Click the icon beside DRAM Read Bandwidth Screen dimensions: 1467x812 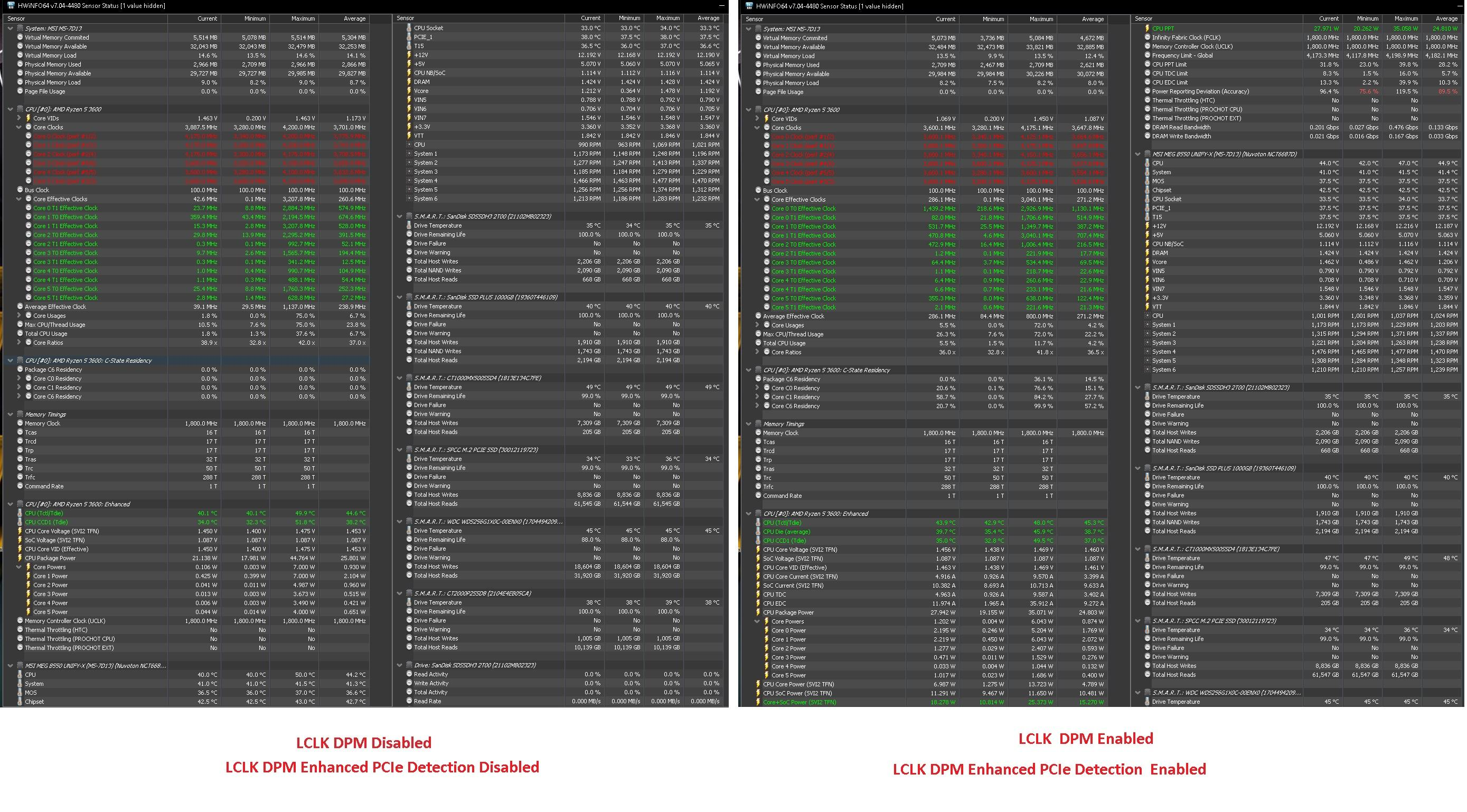pyautogui.click(x=1147, y=127)
